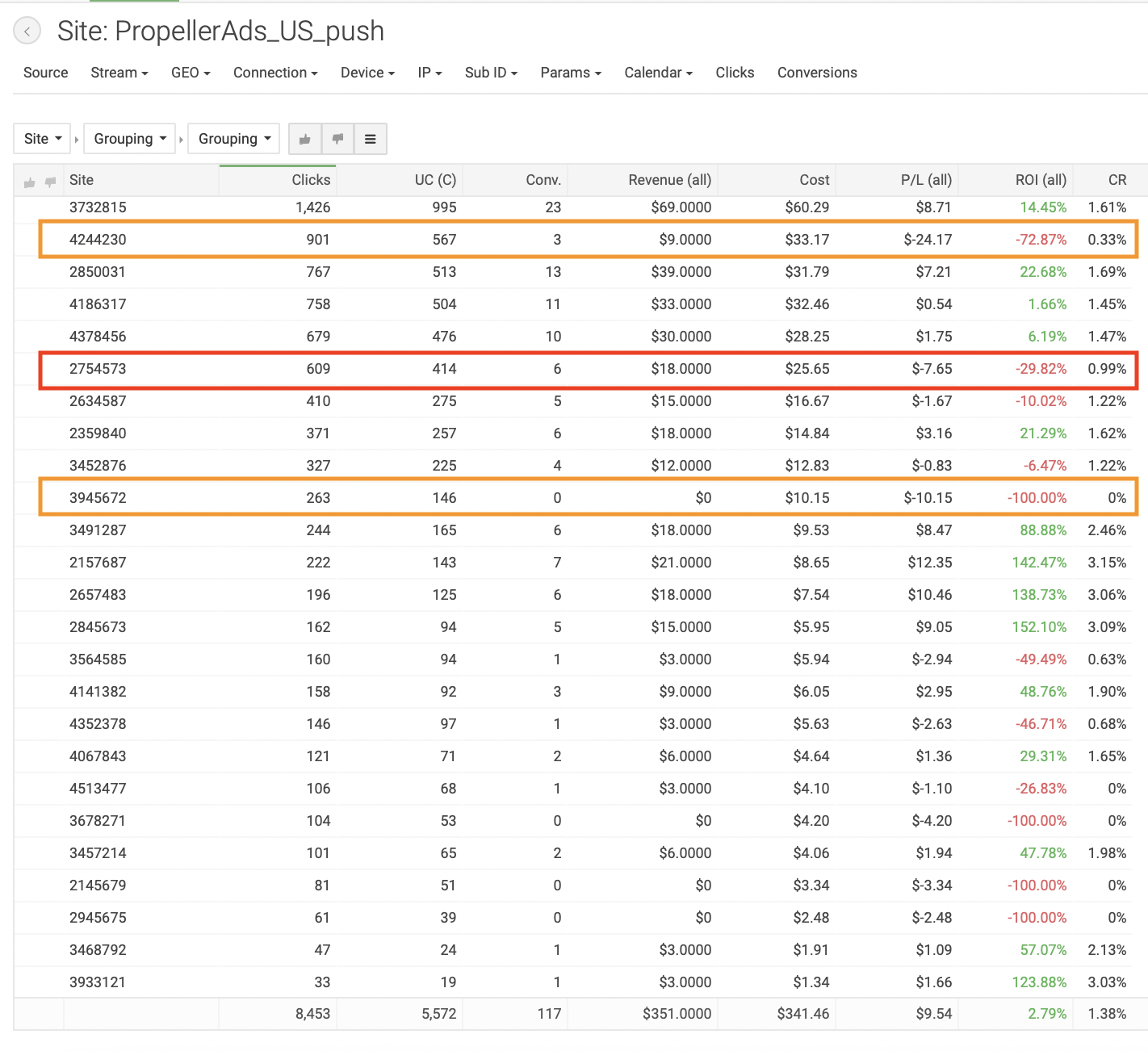Image resolution: width=1148 pixels, height=1051 pixels.
Task: Click the thumbs-down toolbar button
Action: 338,139
